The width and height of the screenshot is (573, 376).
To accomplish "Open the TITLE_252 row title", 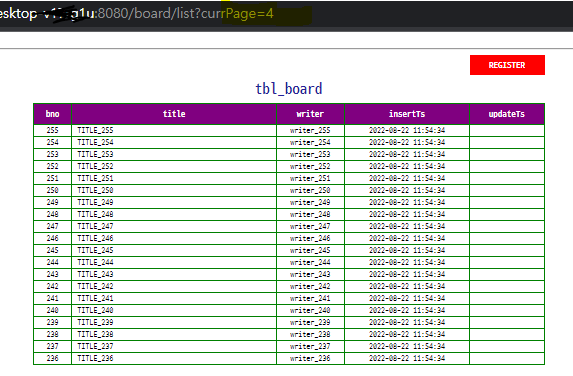I will 95,166.
